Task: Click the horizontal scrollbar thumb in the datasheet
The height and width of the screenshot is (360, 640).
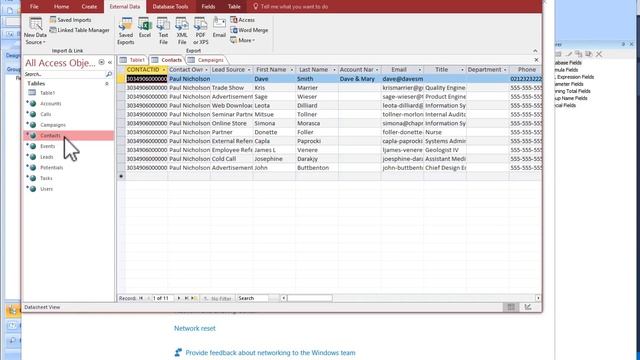Action: pos(310,298)
